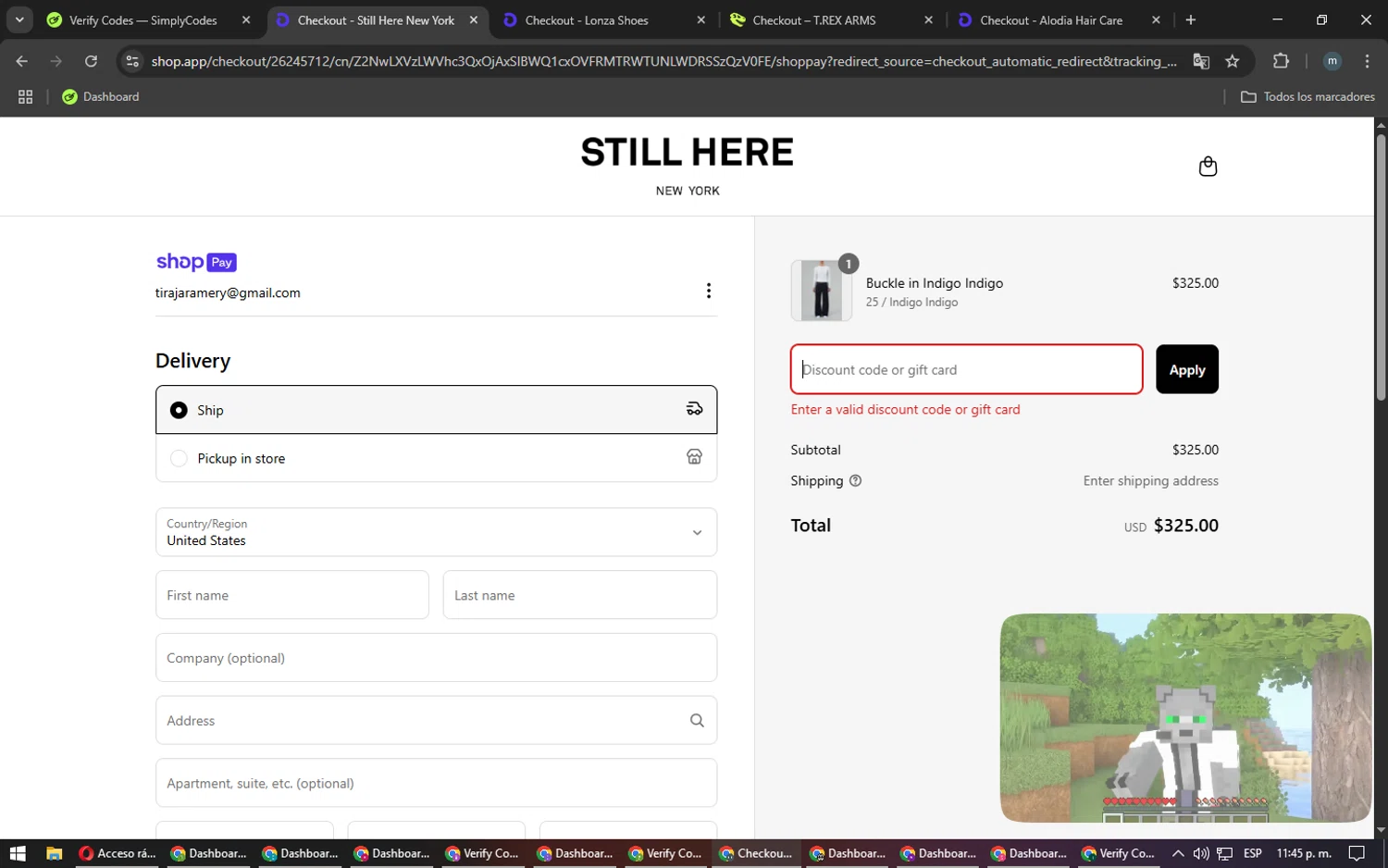Open File Explorer from the taskbar

(x=54, y=853)
